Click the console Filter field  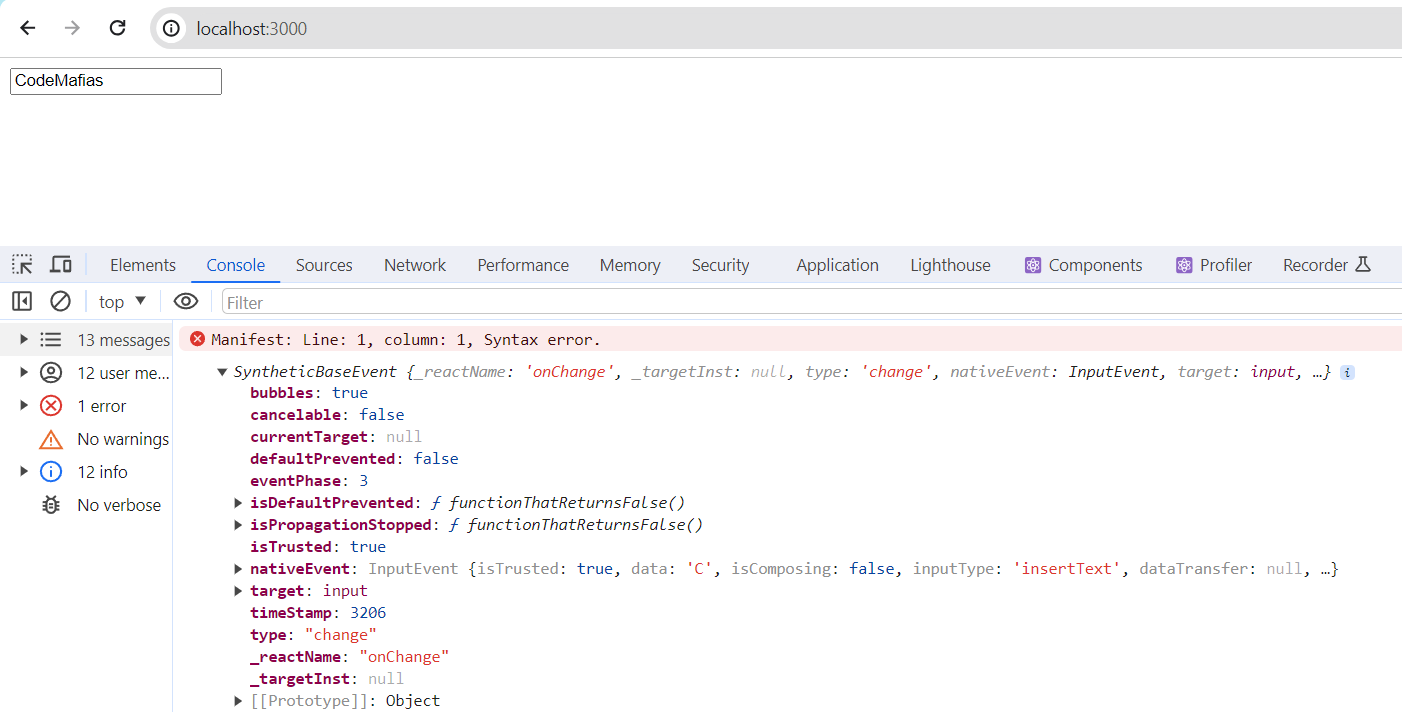coord(812,302)
